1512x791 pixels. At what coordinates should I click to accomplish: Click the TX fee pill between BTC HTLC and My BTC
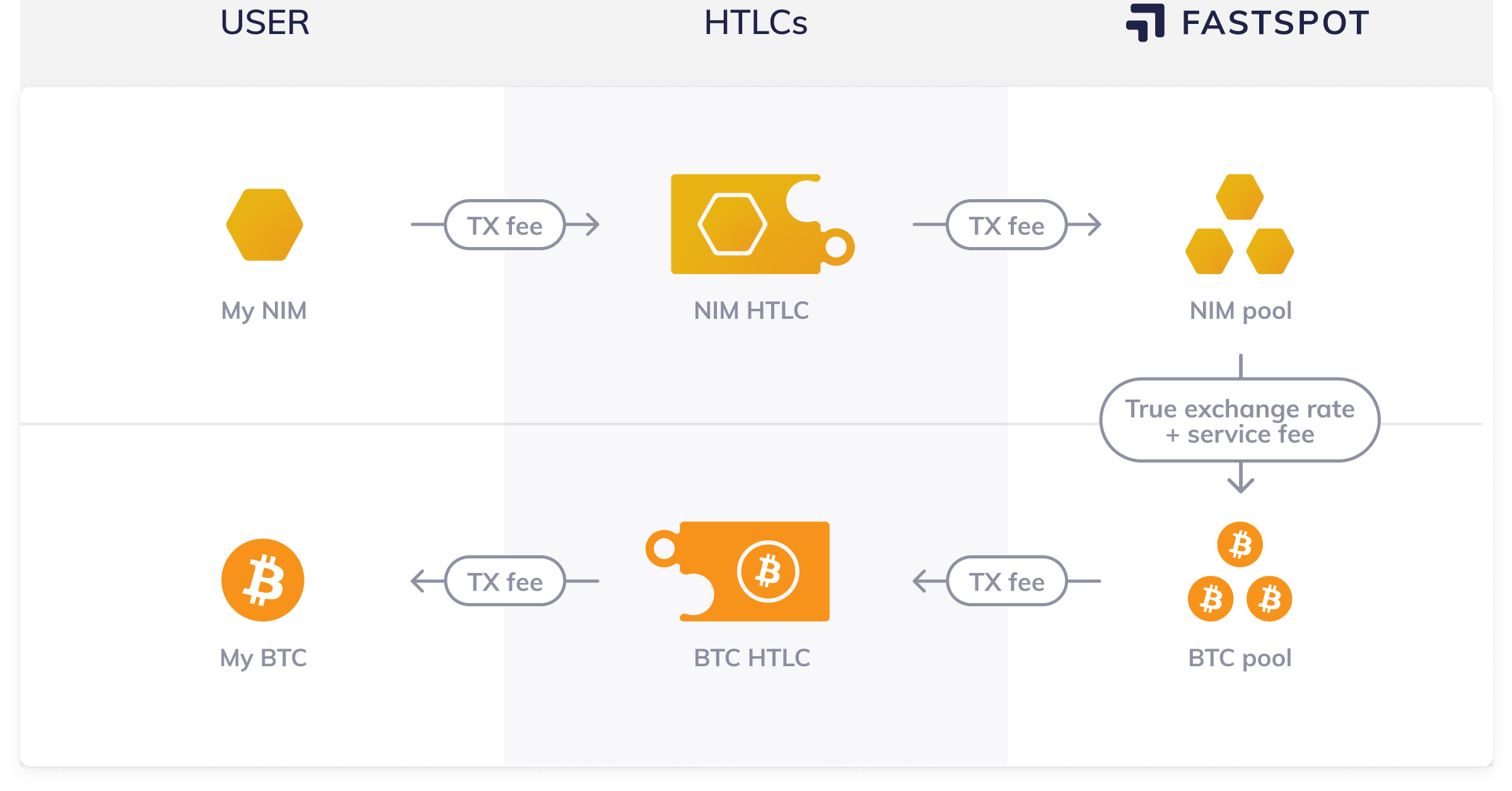(504, 581)
